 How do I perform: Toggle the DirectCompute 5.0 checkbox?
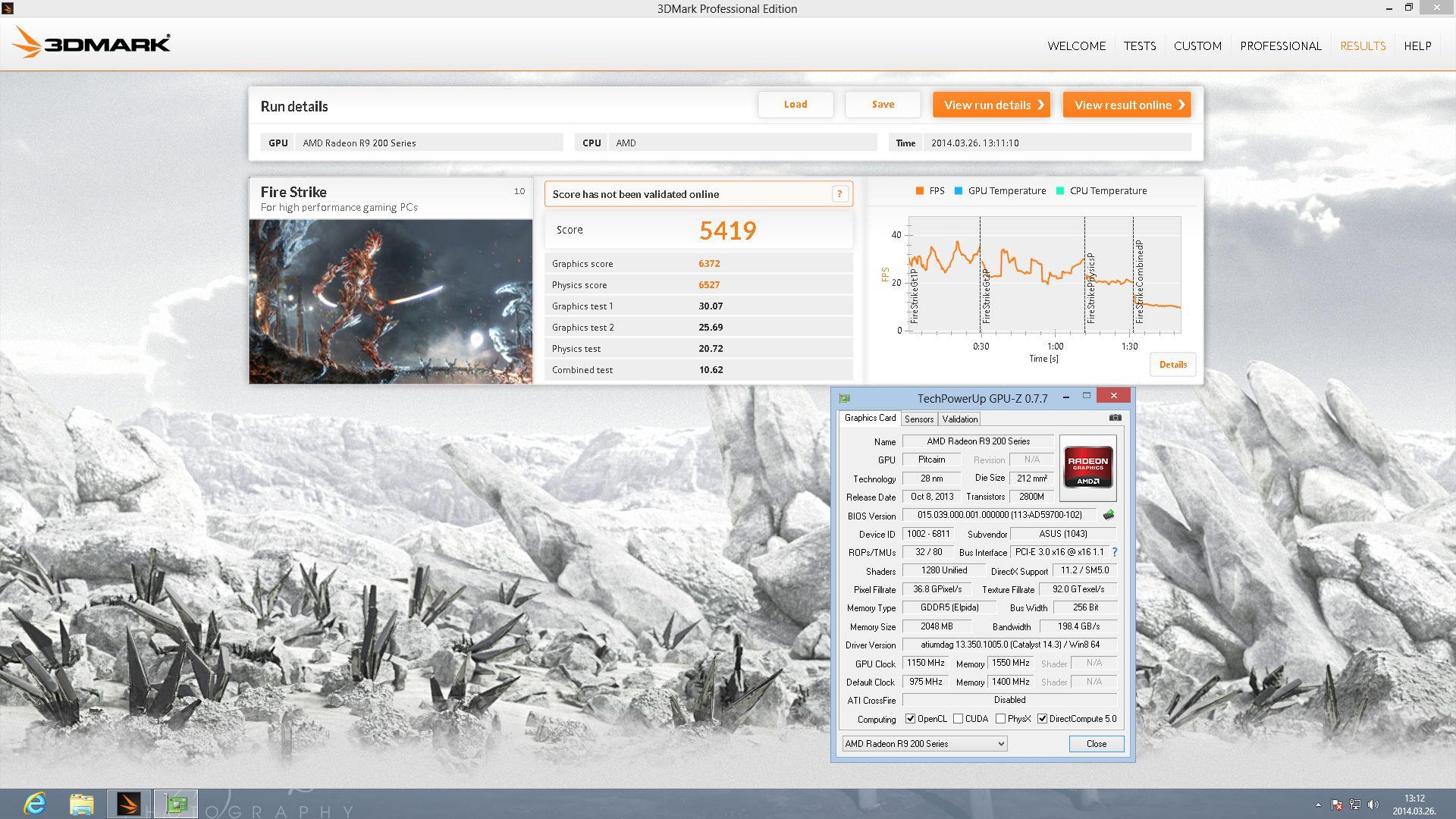tap(1043, 719)
